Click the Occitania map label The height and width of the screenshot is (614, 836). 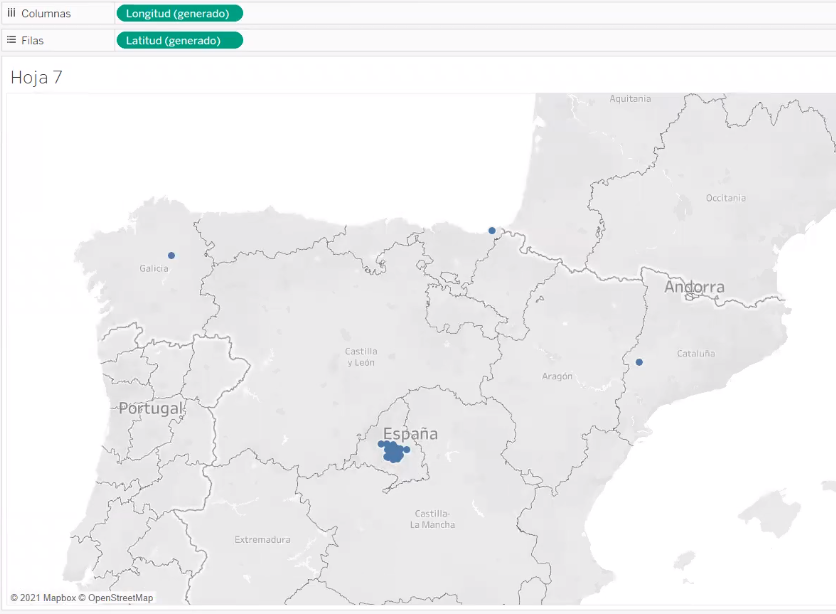[726, 198]
